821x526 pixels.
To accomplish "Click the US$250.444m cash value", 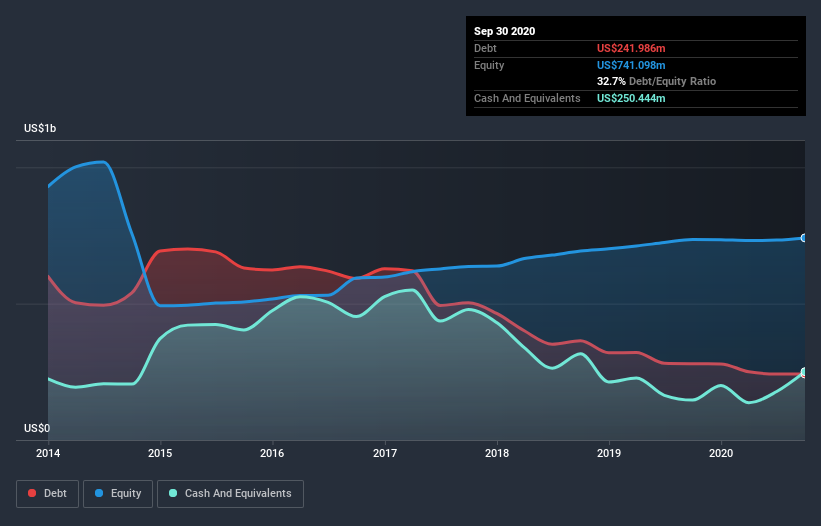I will click(x=631, y=98).
